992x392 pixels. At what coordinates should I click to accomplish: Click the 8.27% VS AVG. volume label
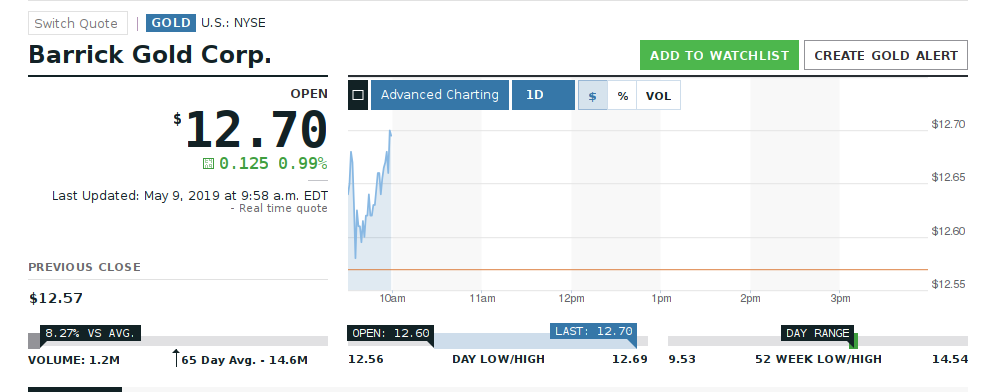point(90,333)
